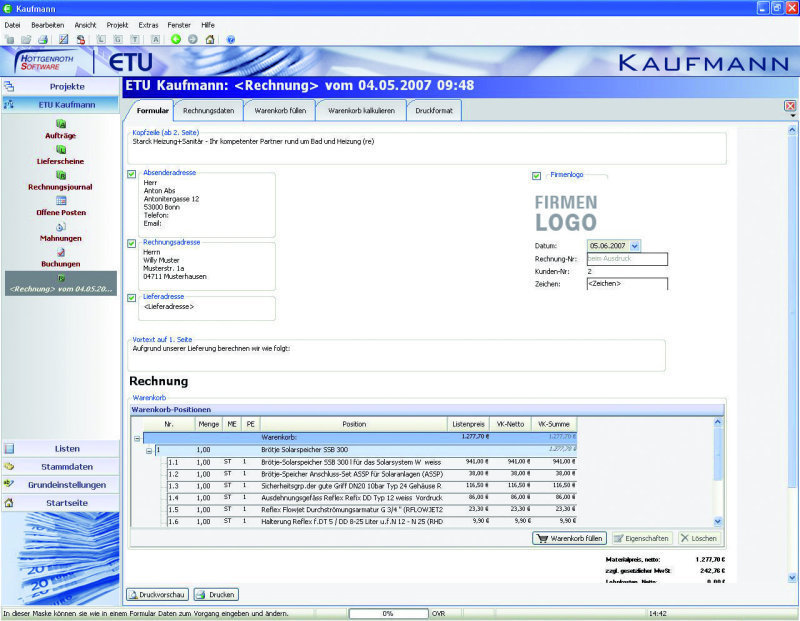This screenshot has width=800, height=621.
Task: Click the L toolbar icon
Action: (101, 39)
